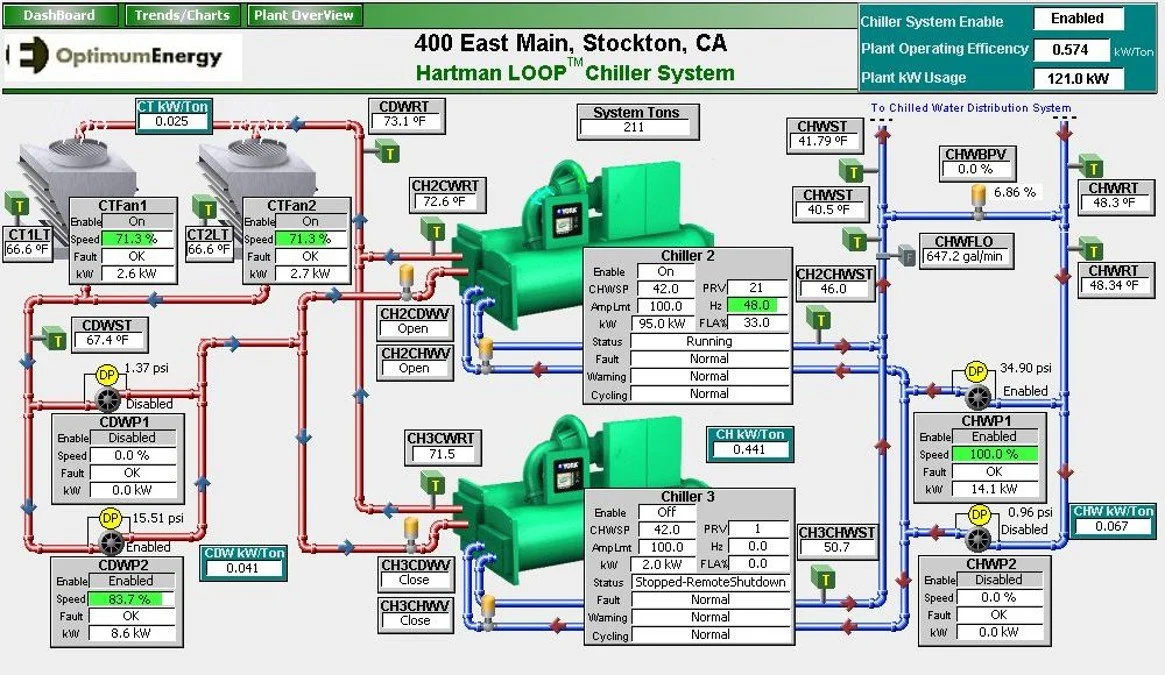
Task: Click the CDWP1 pump icon
Action: click(x=109, y=401)
